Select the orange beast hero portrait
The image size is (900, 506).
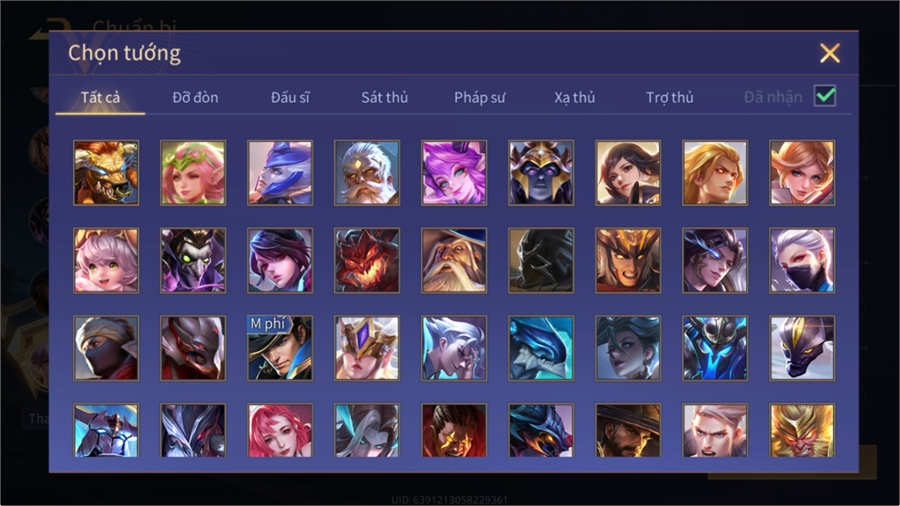pyautogui.click(x=106, y=173)
